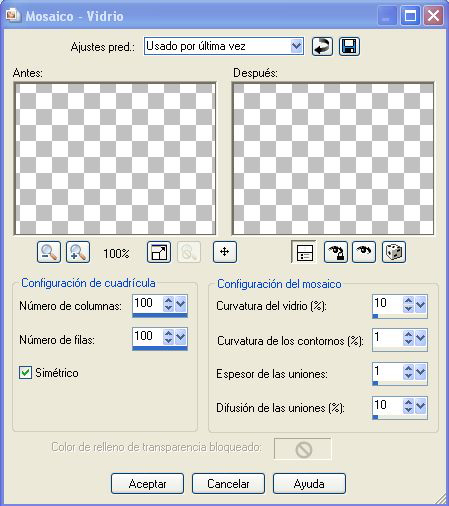The image size is (449, 506).
Task: Uncheck the Simétrico checkbox
Action: click(x=25, y=372)
